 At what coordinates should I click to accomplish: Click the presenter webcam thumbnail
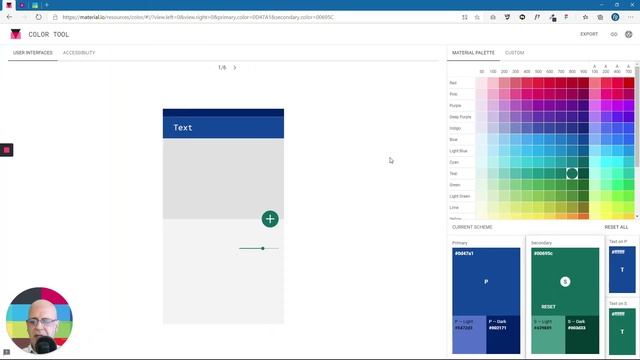(x=39, y=320)
